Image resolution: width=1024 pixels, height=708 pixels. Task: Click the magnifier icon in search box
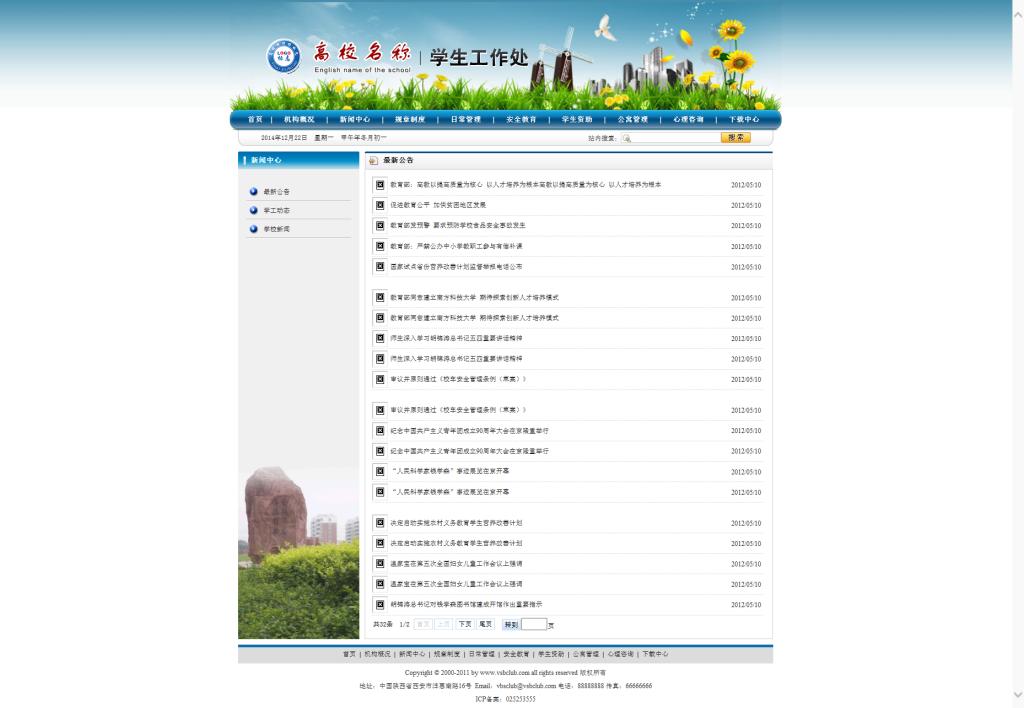(626, 138)
